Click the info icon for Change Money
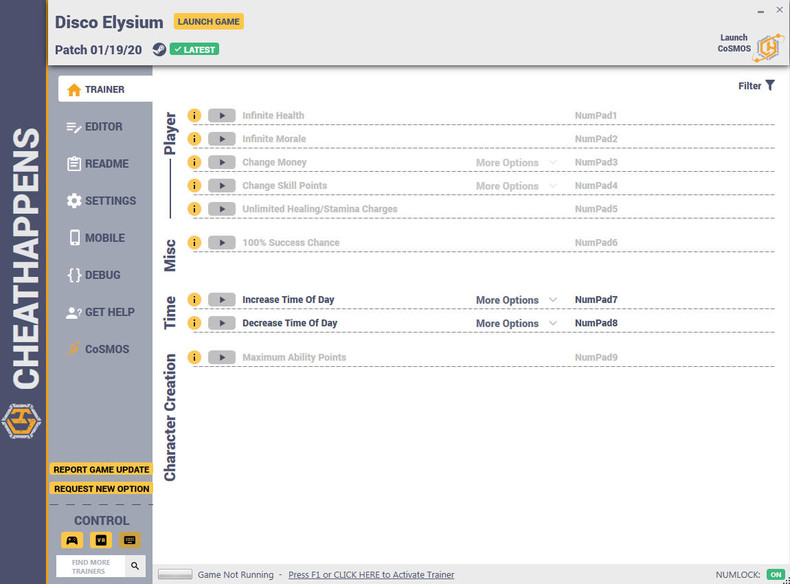The image size is (790, 584). coord(194,162)
